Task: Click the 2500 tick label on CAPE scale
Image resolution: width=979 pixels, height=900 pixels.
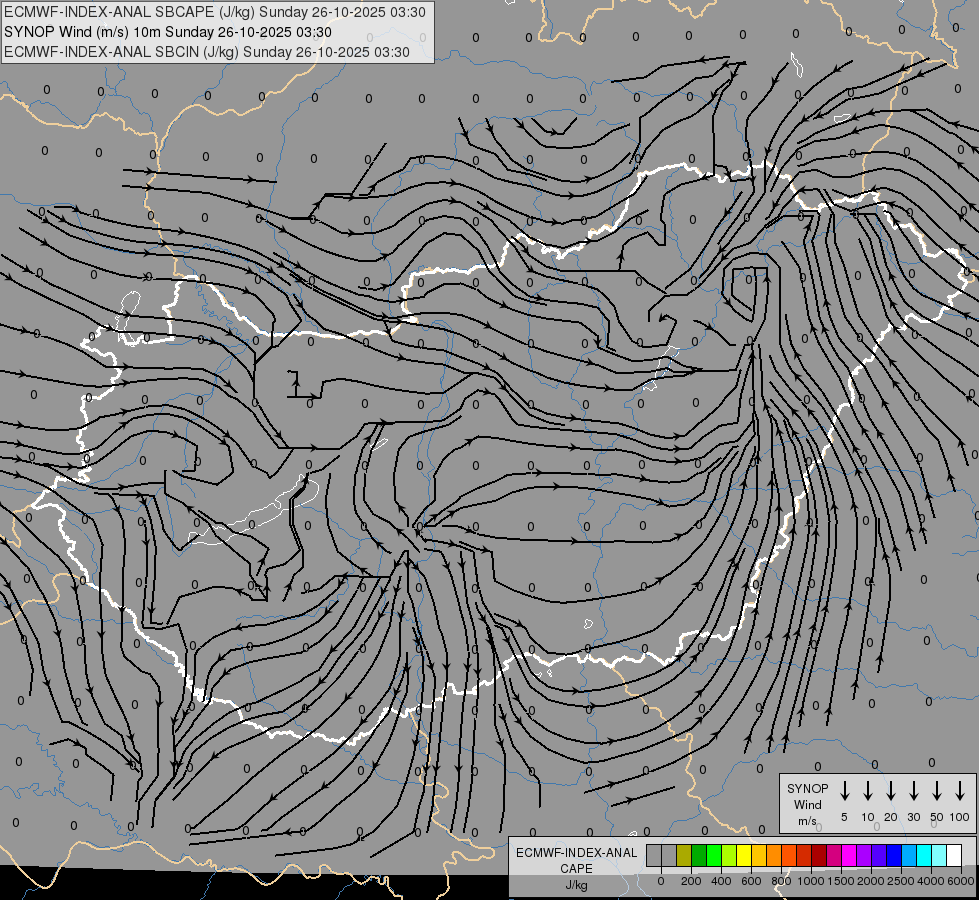Action: (x=901, y=881)
